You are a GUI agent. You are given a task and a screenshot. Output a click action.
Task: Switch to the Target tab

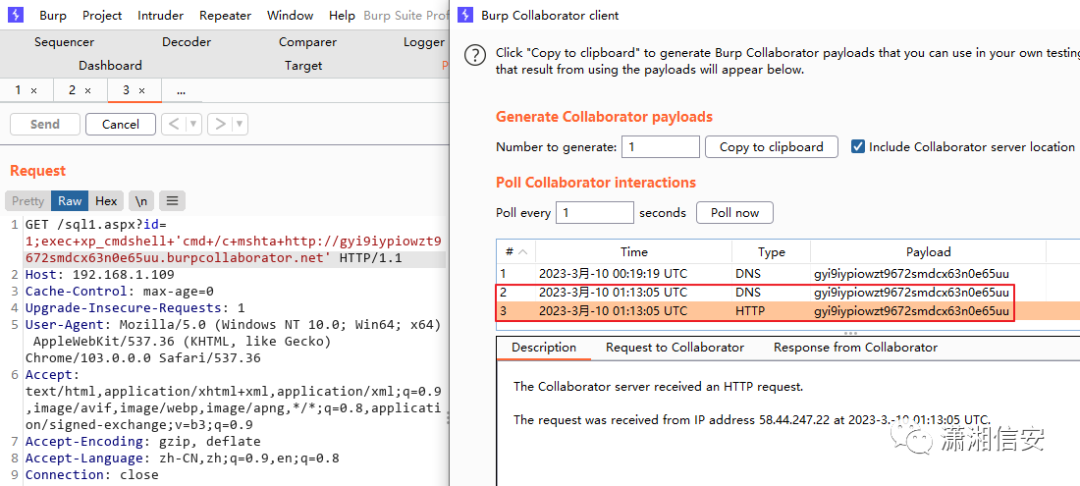tap(303, 65)
